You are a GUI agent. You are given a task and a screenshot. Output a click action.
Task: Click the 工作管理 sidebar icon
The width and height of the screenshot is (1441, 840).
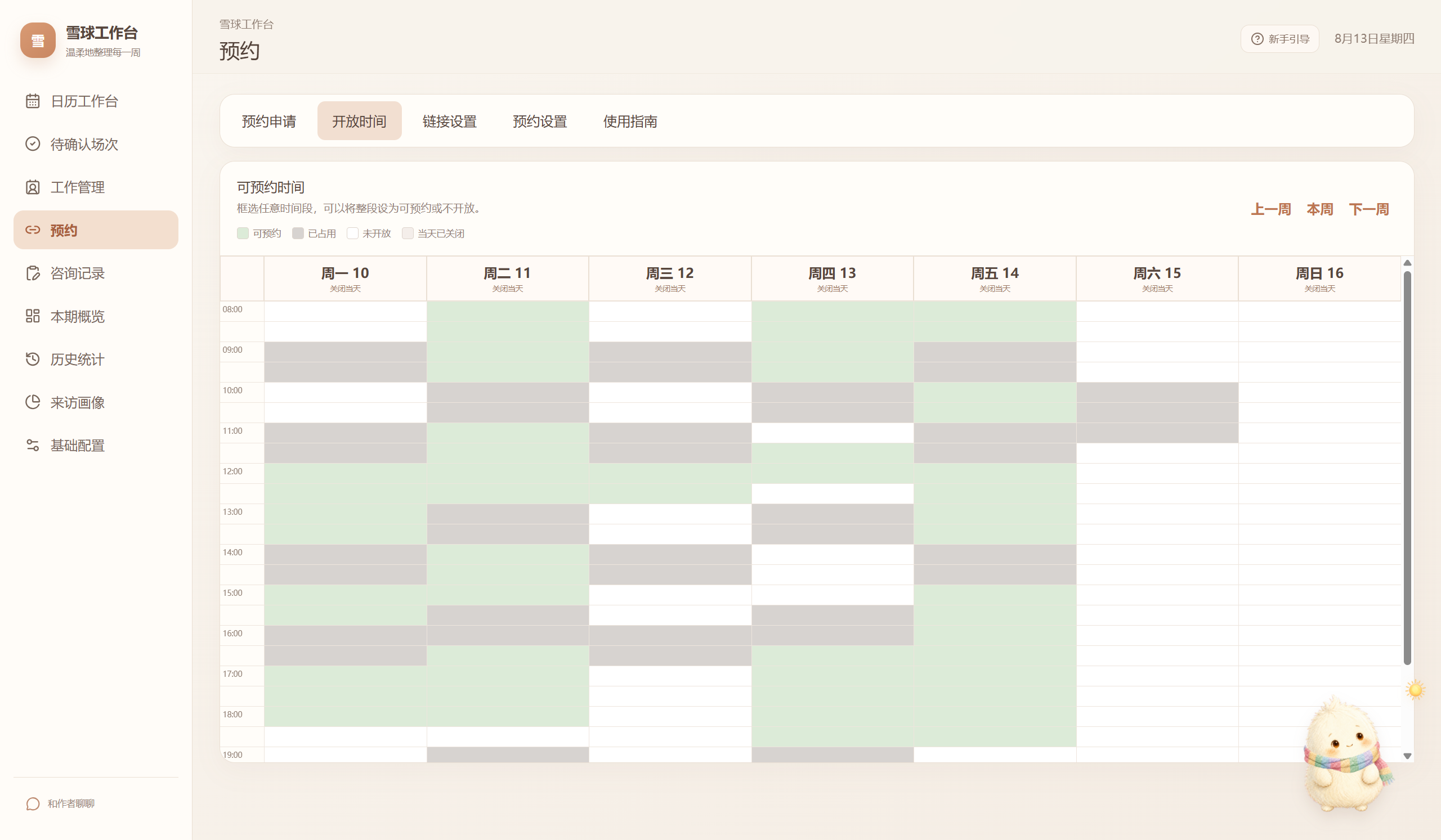(33, 187)
